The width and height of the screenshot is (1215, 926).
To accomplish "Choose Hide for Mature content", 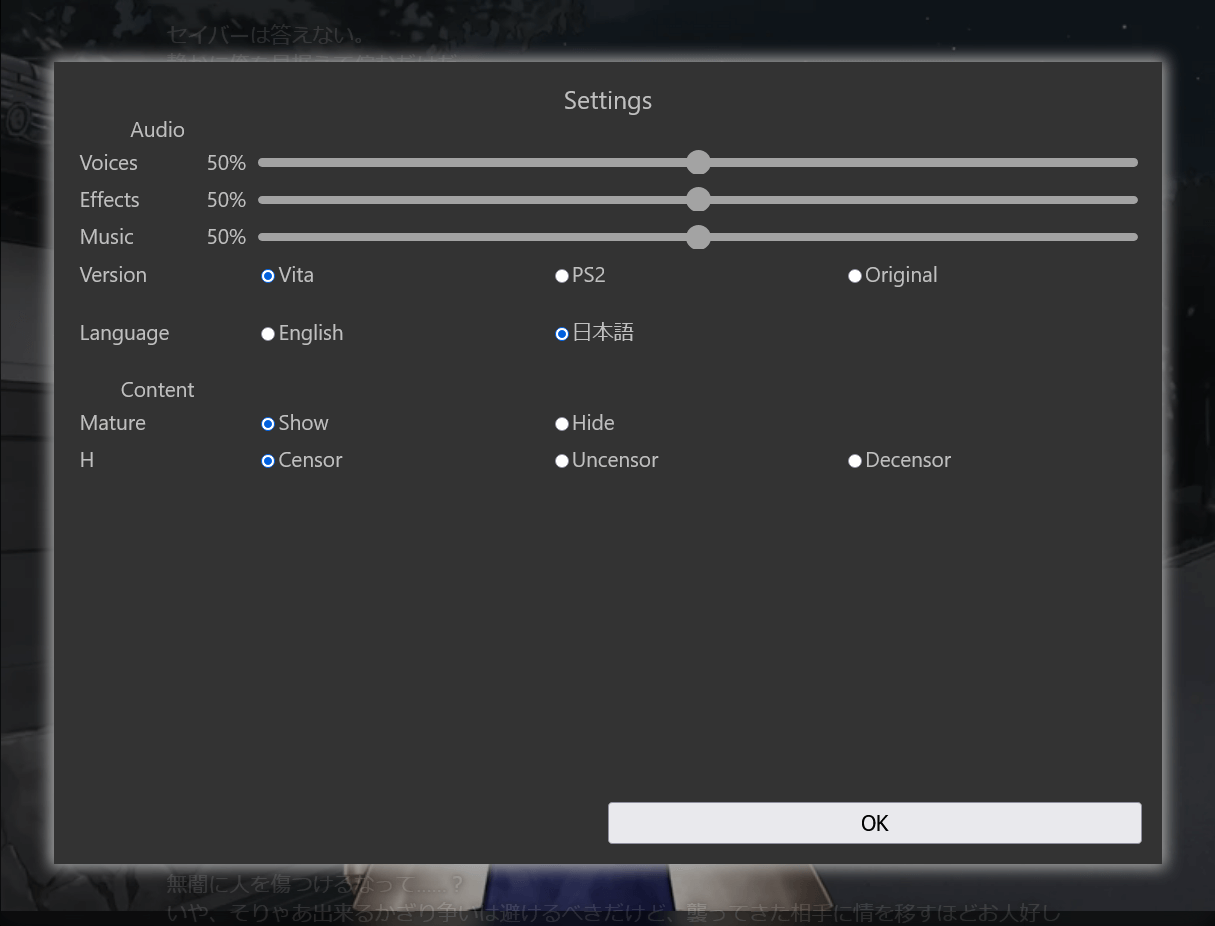I will [562, 424].
